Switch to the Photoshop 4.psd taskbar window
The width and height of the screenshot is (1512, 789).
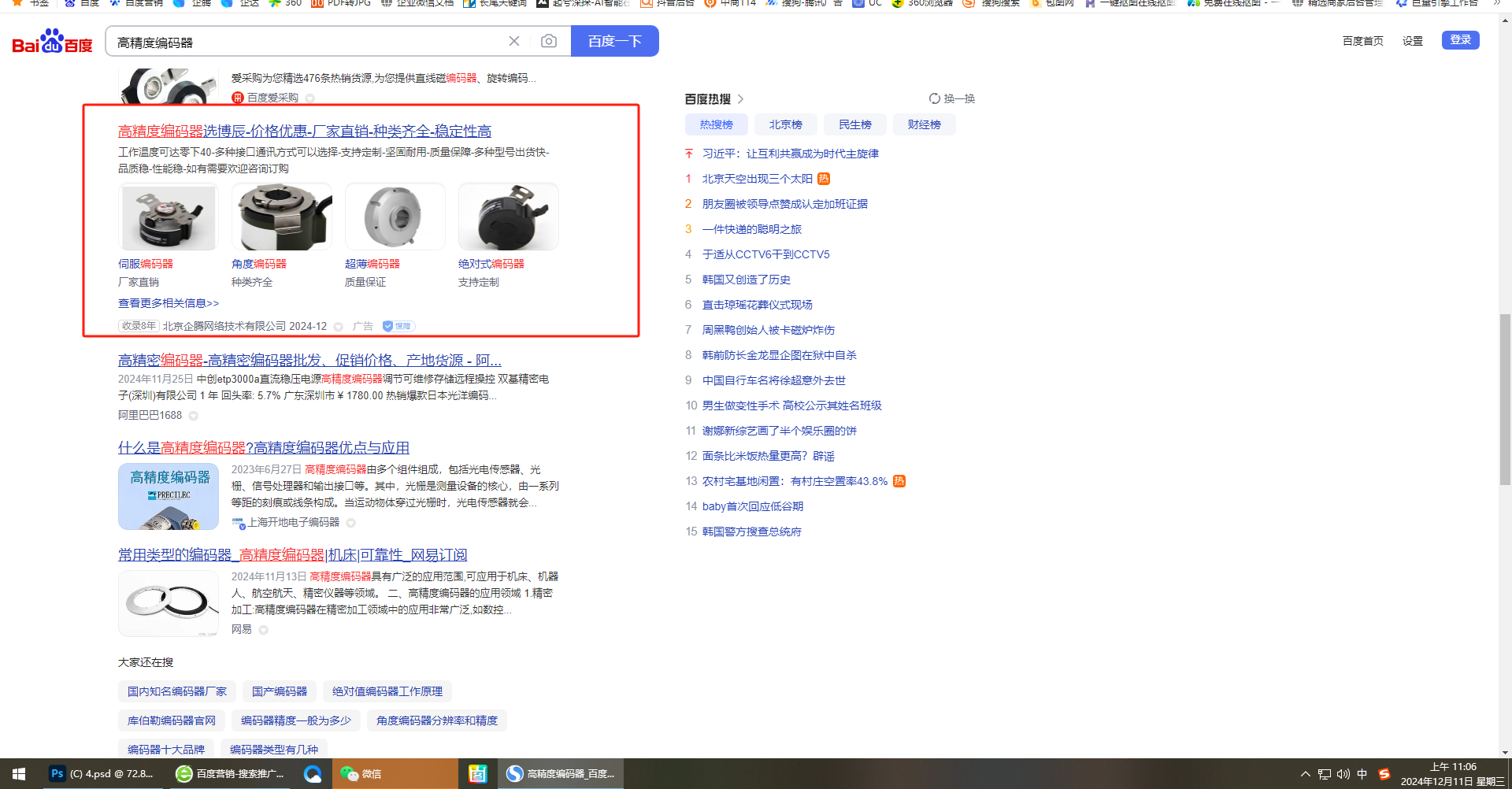102,774
